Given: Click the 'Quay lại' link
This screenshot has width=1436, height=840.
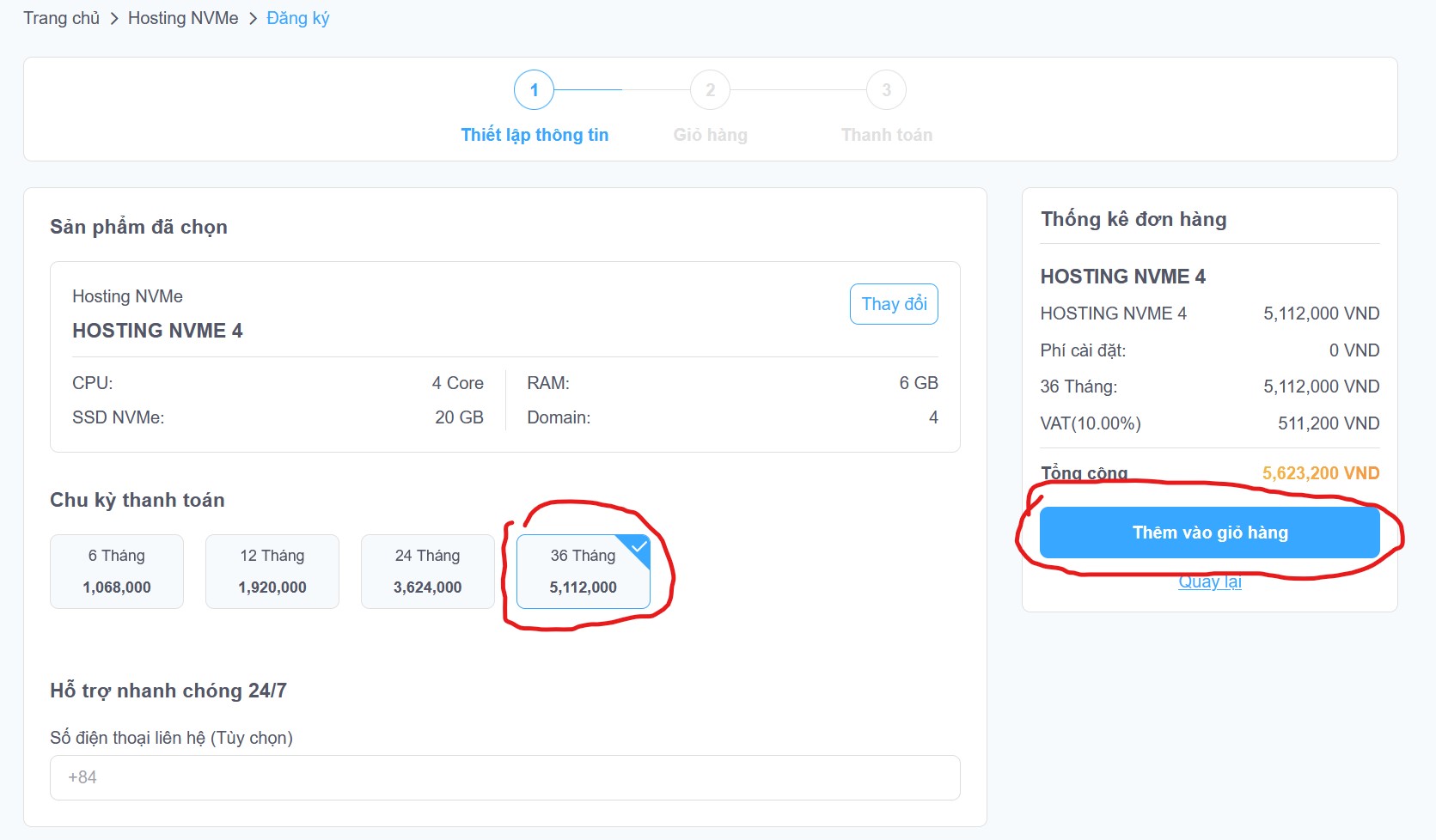Looking at the screenshot, I should pos(1209,581).
